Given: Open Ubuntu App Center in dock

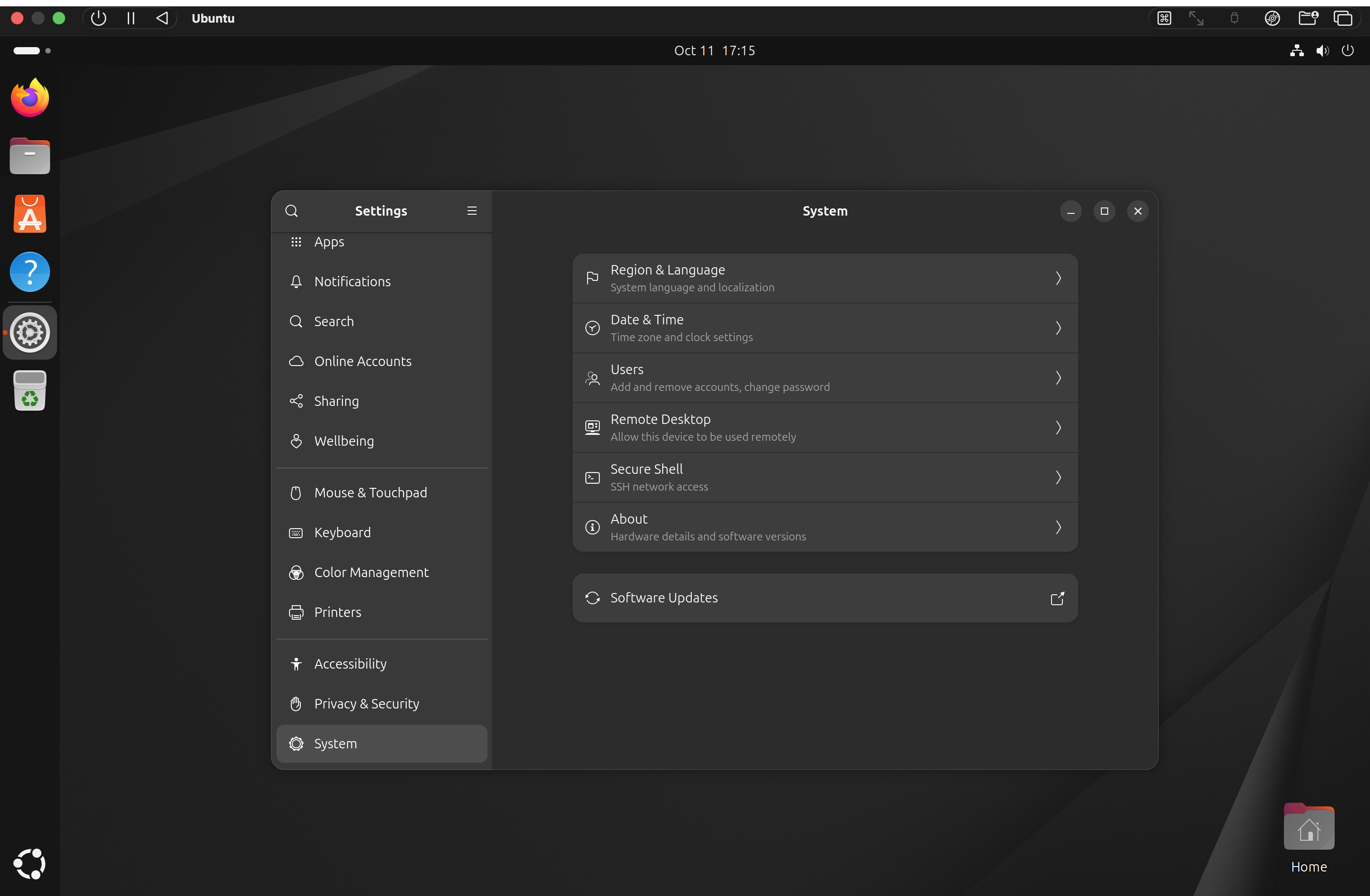Looking at the screenshot, I should [x=30, y=214].
